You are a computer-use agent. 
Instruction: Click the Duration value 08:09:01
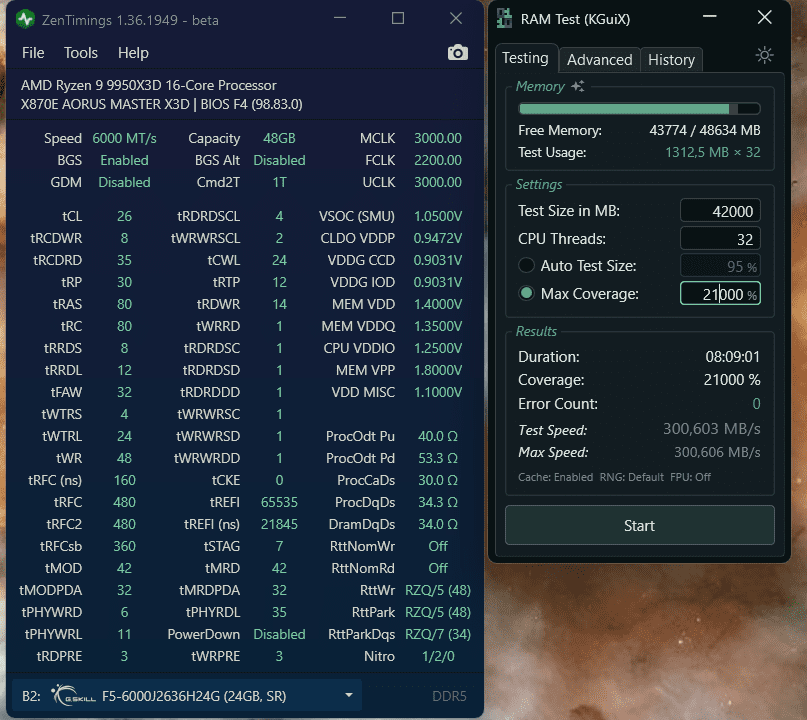point(732,357)
